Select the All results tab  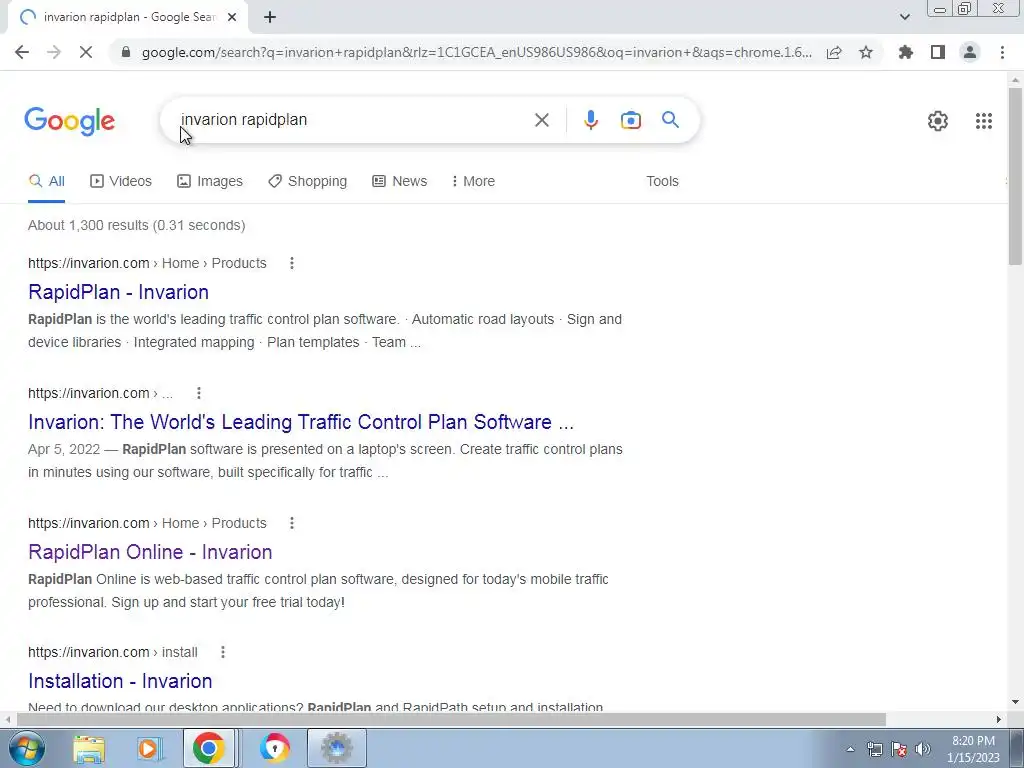click(46, 181)
